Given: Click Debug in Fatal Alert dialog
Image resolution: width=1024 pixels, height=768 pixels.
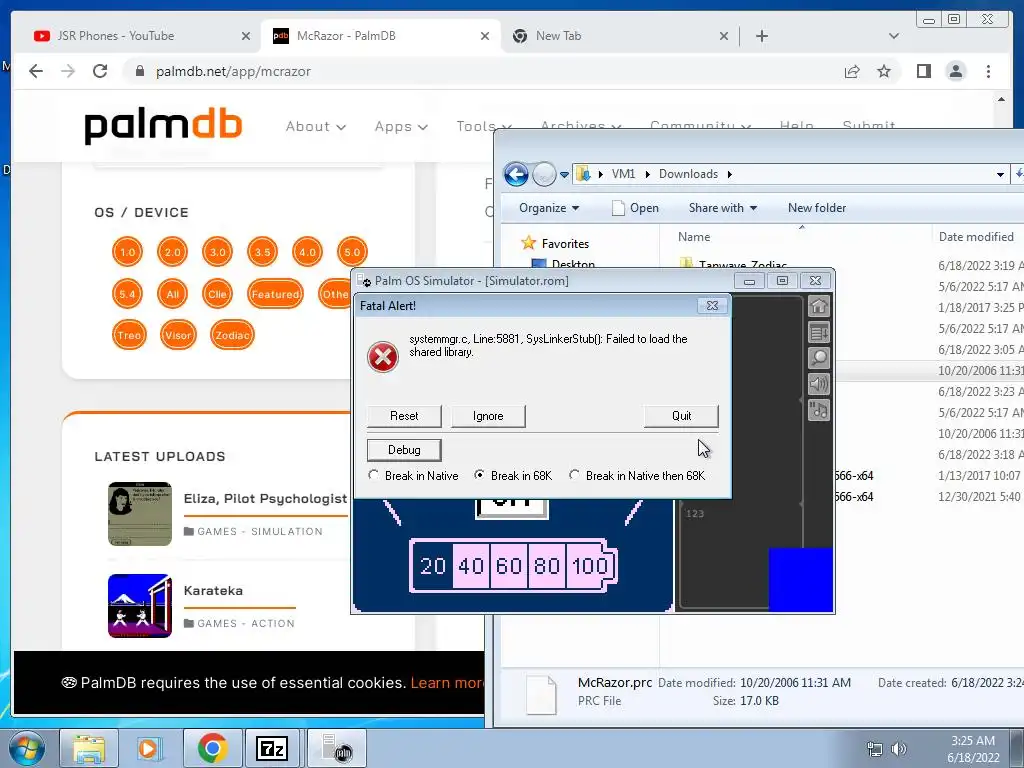Looking at the screenshot, I should (404, 450).
